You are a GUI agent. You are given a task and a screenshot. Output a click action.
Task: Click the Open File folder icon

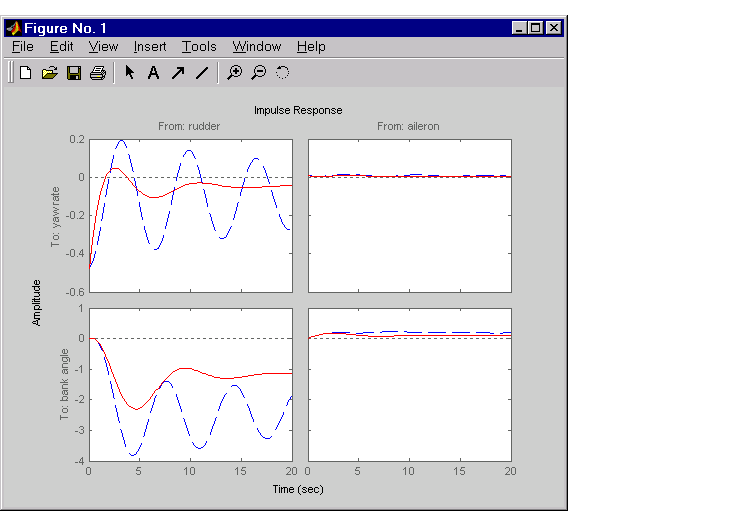coord(49,72)
